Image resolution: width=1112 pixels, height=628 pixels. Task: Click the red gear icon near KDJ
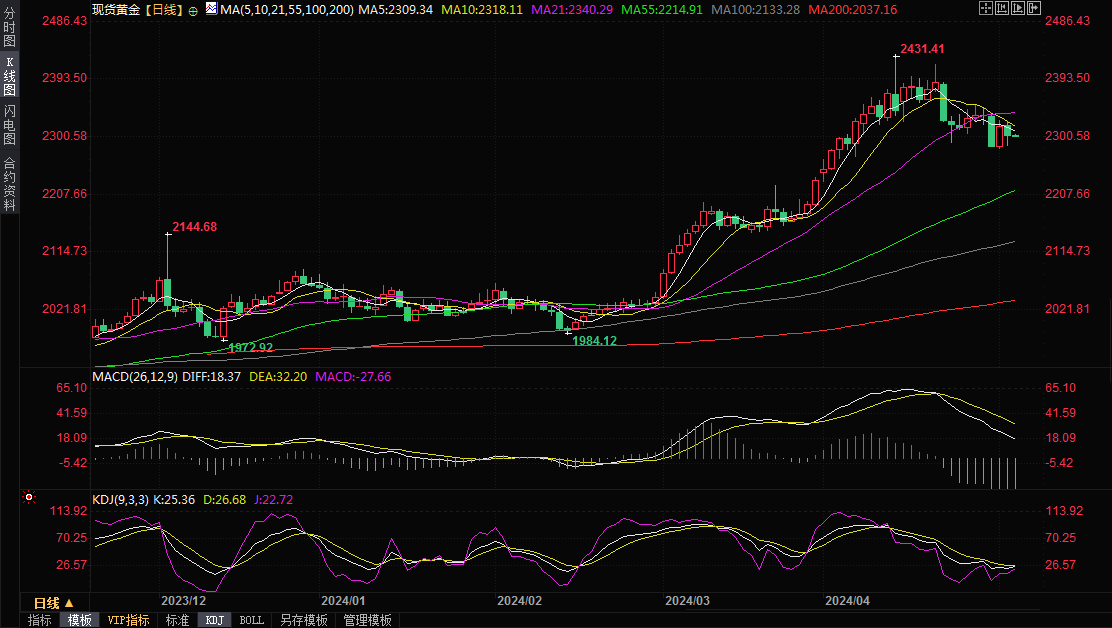30,497
